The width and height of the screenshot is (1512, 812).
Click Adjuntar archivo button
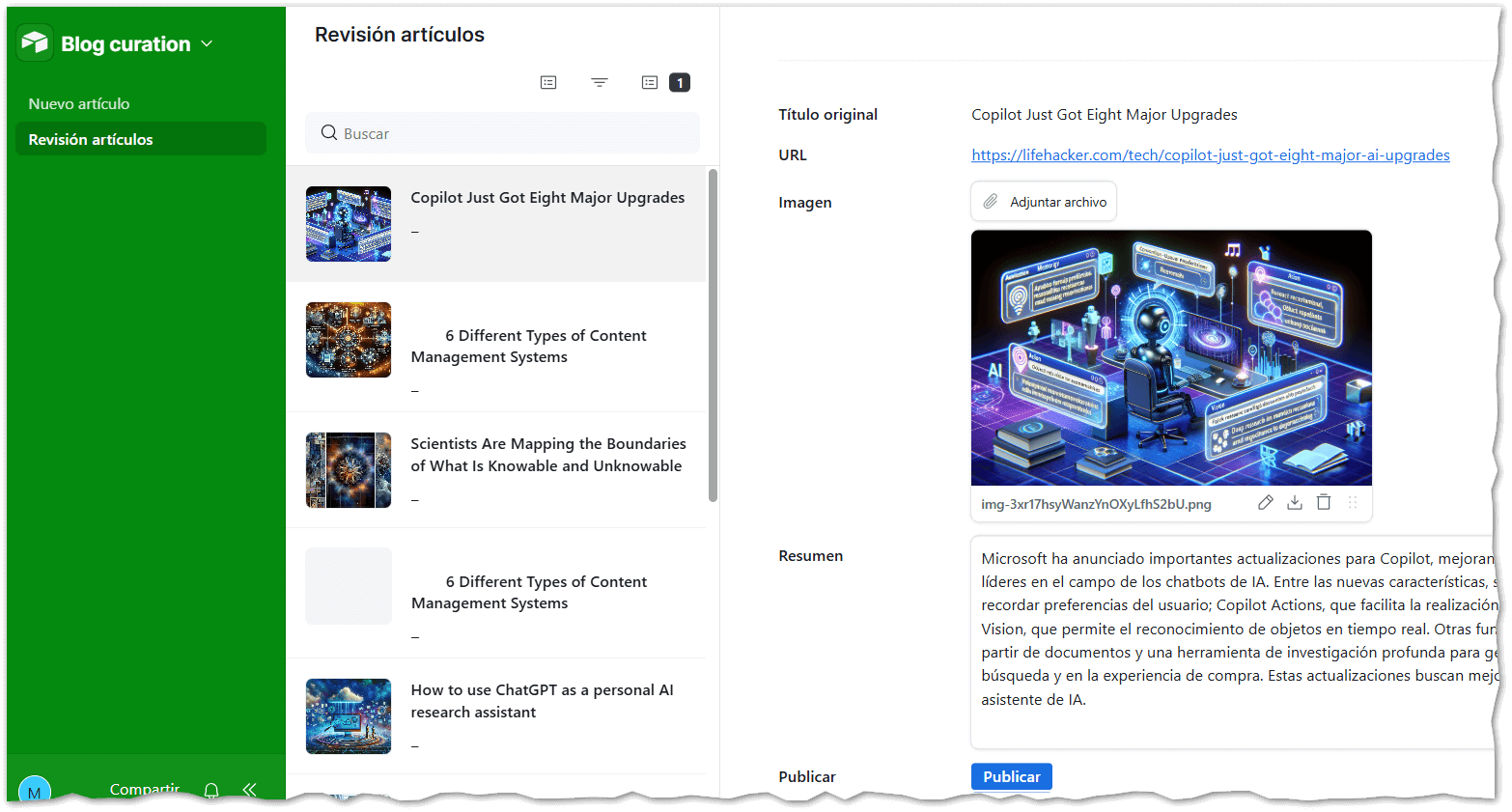(1044, 202)
